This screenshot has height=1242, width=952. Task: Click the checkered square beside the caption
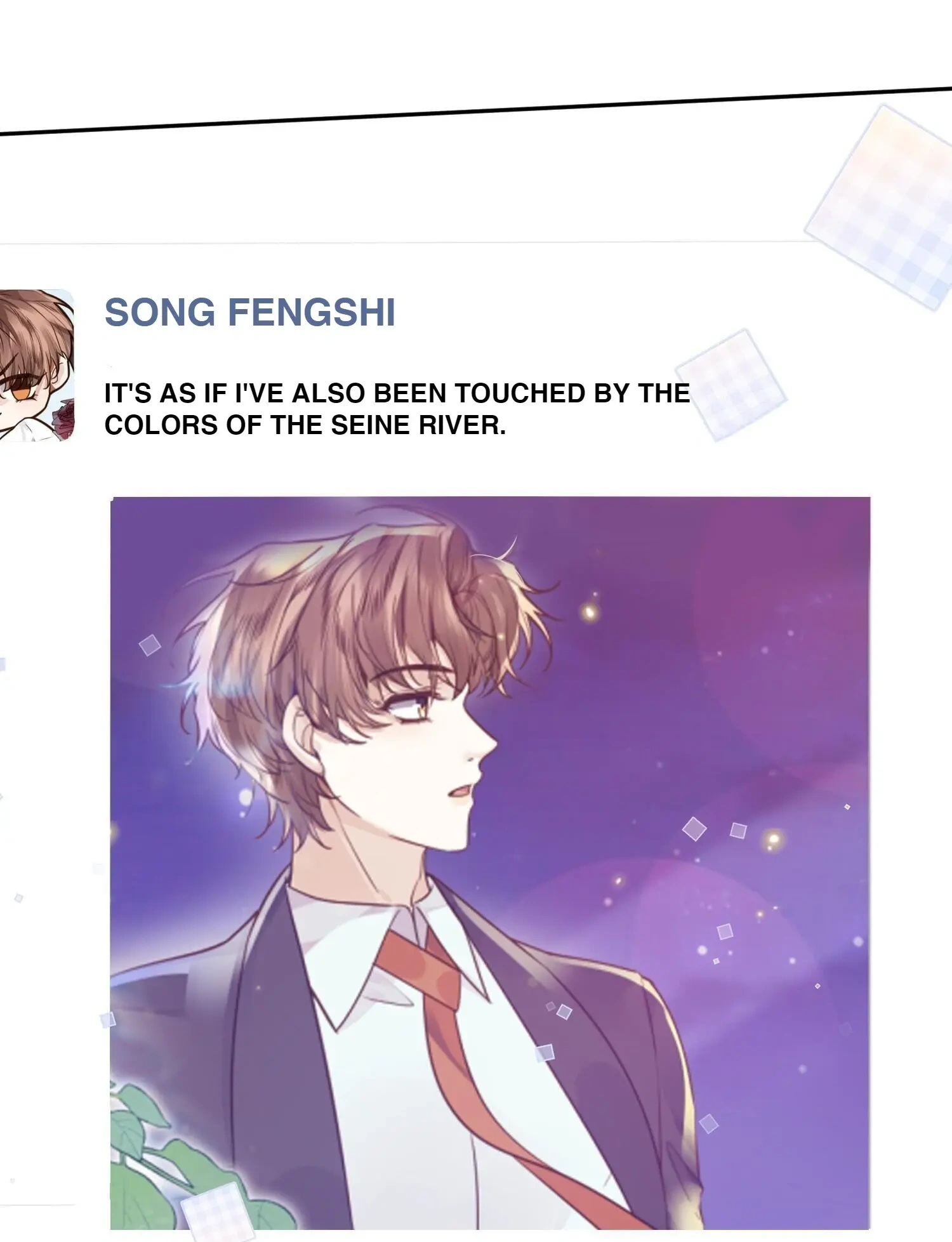click(x=731, y=385)
